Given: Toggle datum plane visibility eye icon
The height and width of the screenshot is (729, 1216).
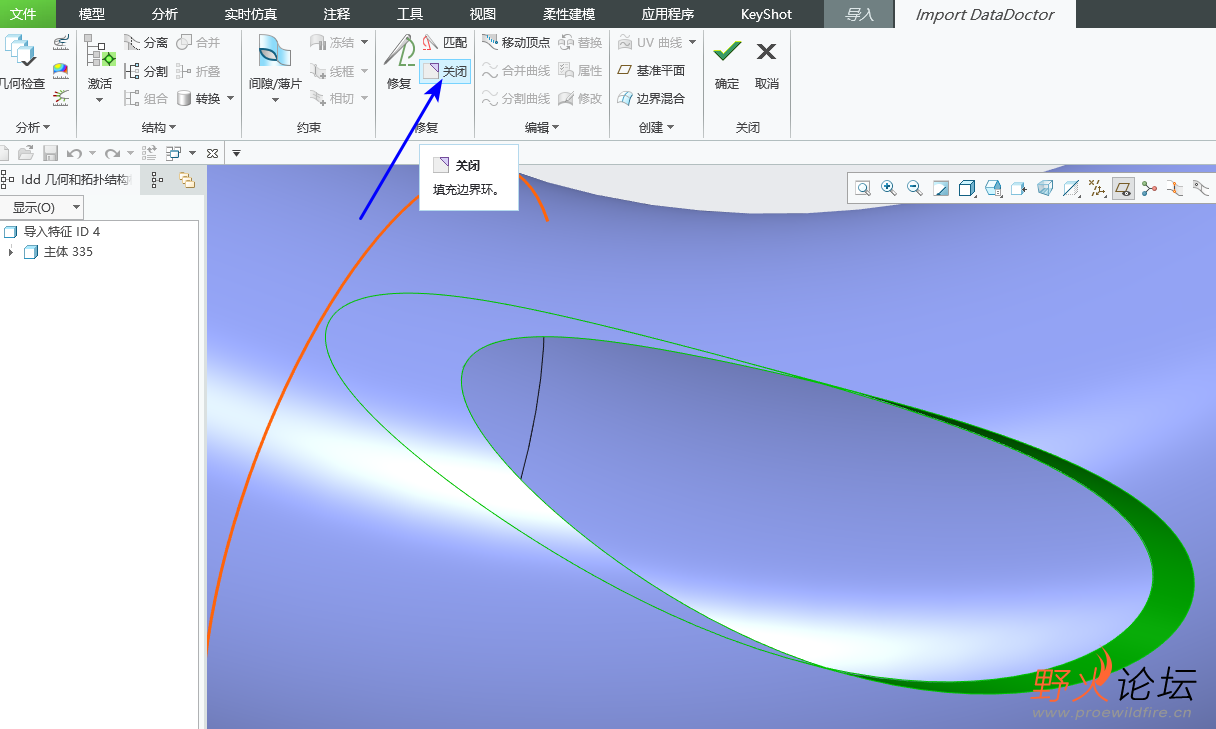Looking at the screenshot, I should coord(1123,187).
